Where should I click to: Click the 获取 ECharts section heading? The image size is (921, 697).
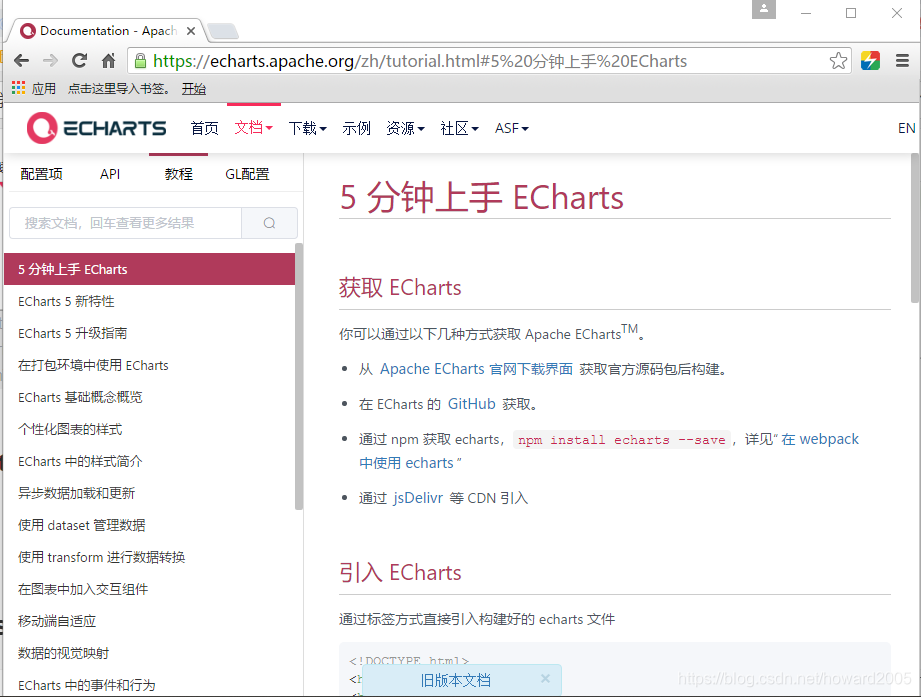click(400, 288)
